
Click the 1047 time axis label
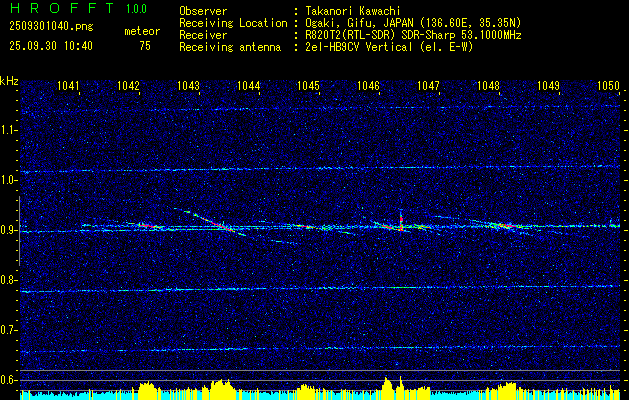point(428,85)
